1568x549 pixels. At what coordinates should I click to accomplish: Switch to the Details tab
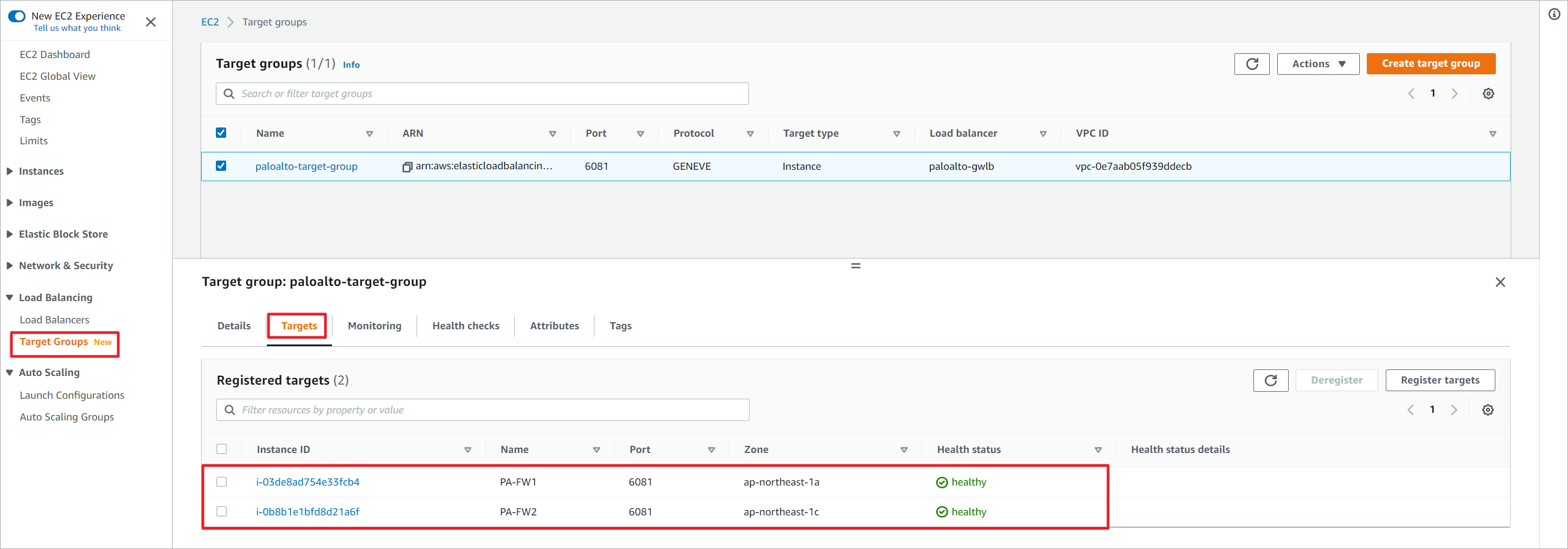[x=234, y=326]
